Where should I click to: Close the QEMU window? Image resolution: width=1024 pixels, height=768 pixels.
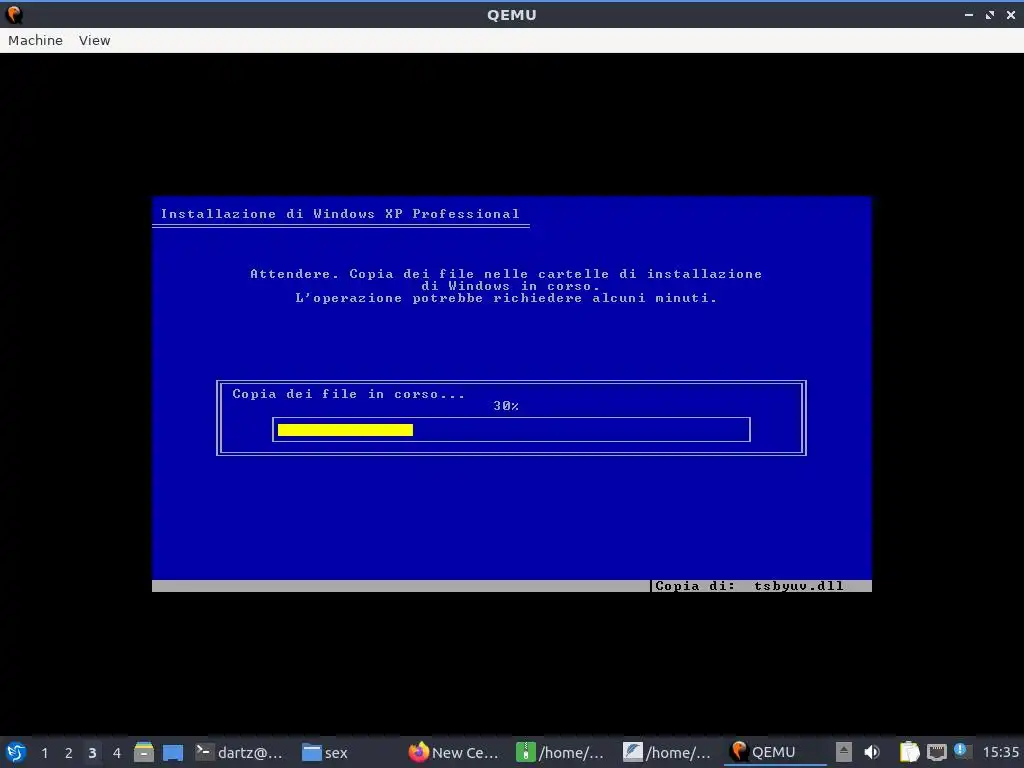coord(1011,14)
